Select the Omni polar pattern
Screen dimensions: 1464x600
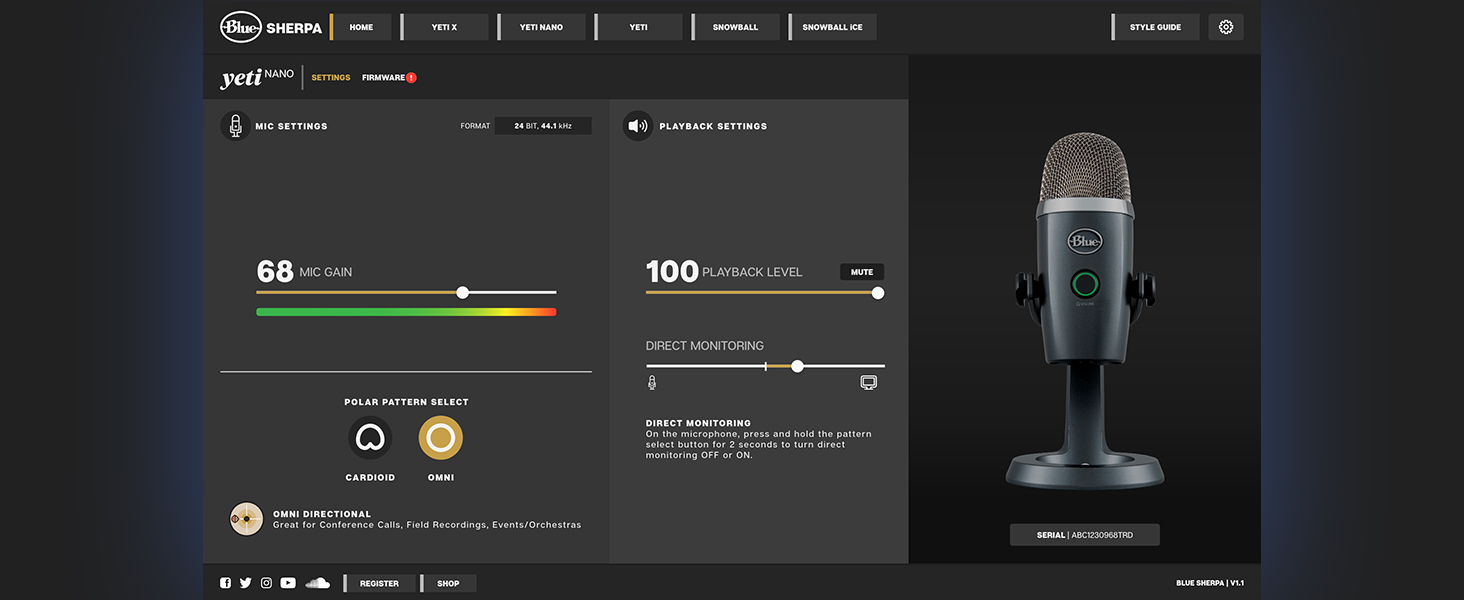tap(440, 438)
